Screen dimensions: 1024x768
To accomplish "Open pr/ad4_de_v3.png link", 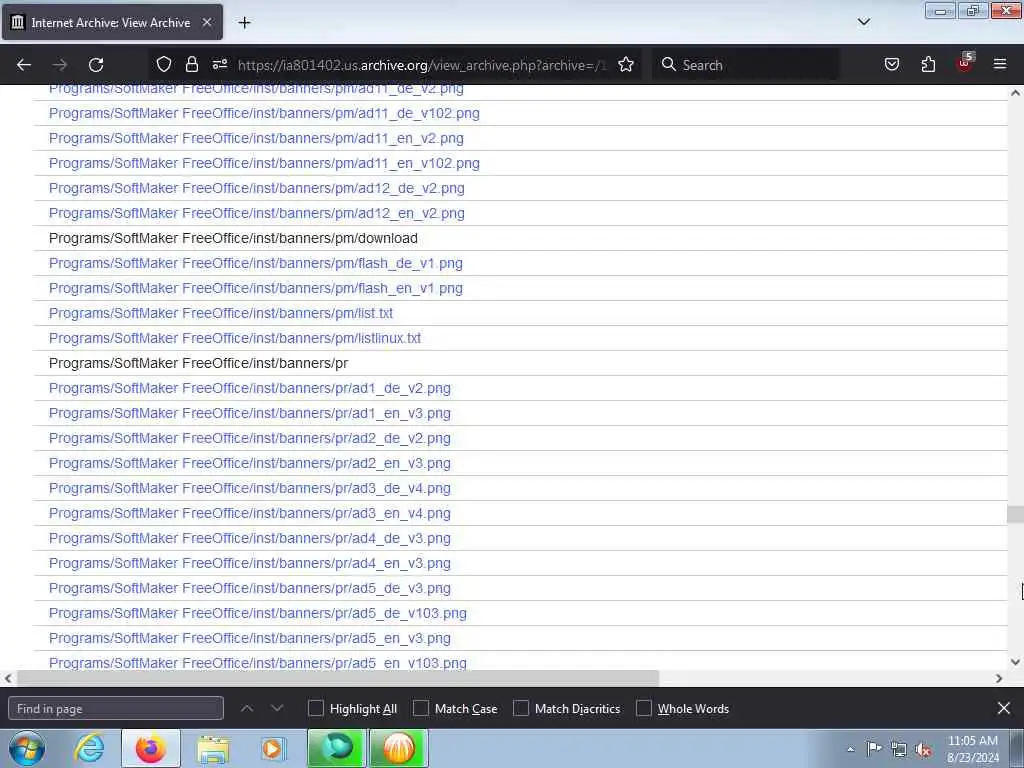I will coord(249,538).
